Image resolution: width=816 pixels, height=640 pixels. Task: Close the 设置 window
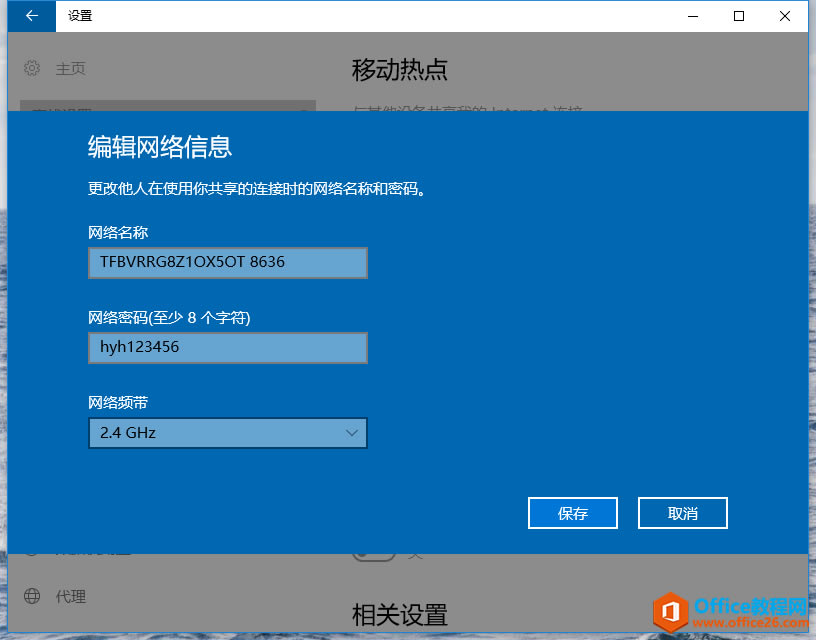pos(785,16)
